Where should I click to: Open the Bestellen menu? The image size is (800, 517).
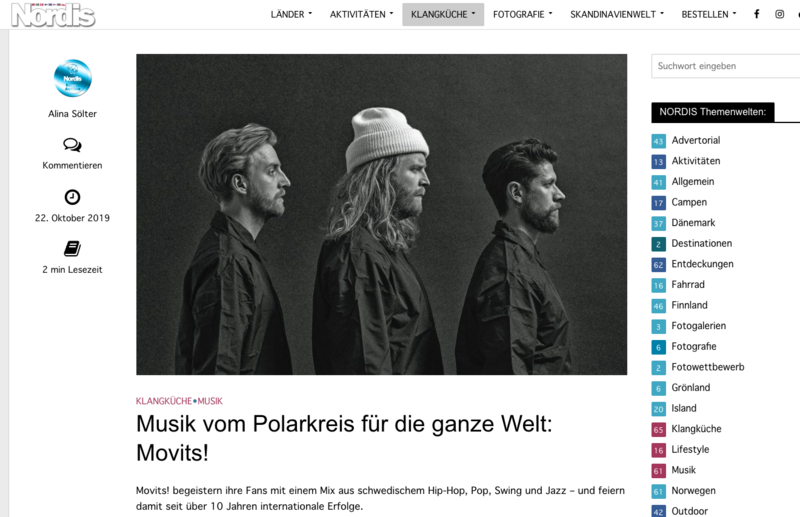pos(709,14)
